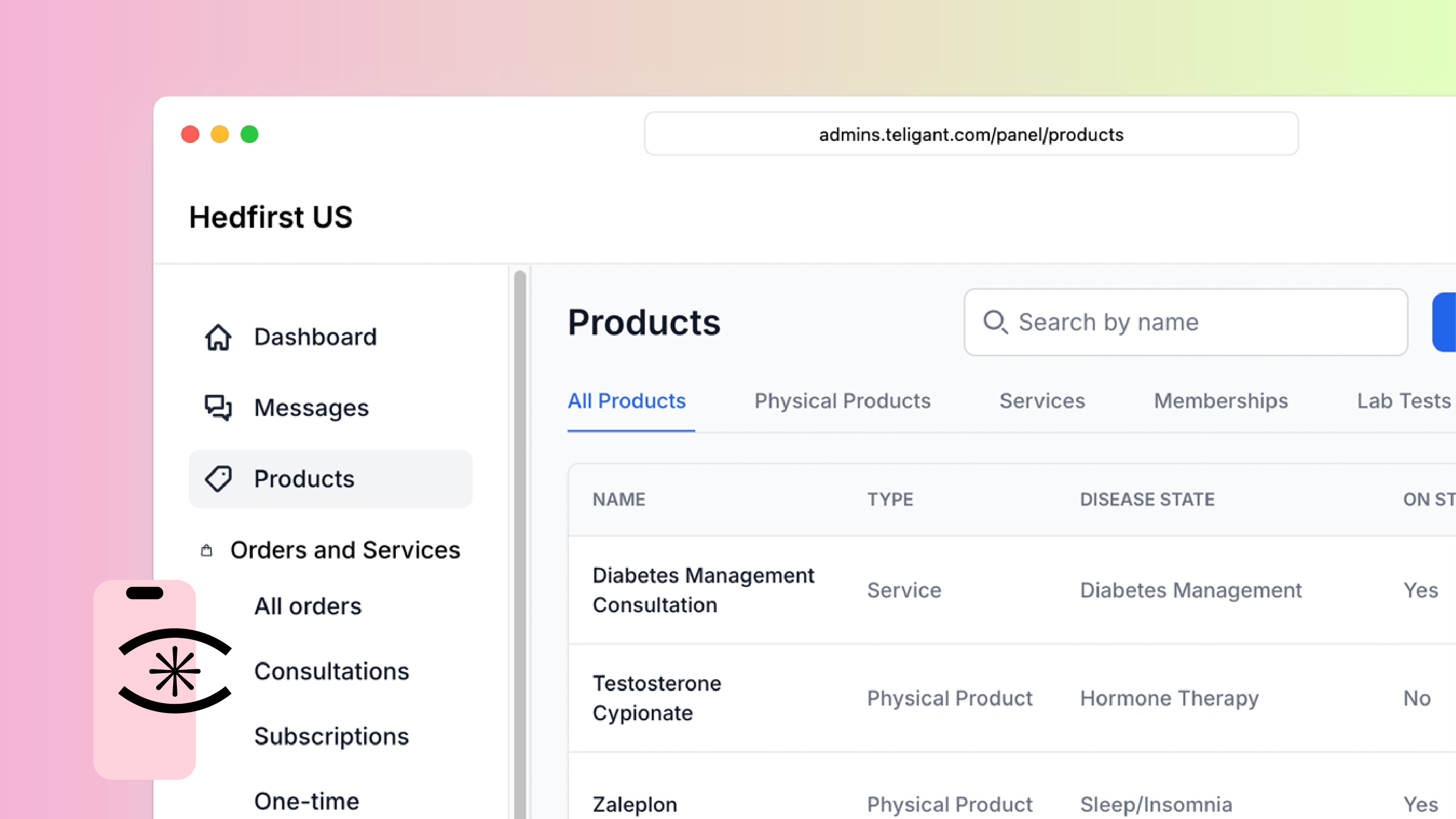The height and width of the screenshot is (819, 1456).
Task: Open Subscriptions in the sidebar
Action: (331, 736)
